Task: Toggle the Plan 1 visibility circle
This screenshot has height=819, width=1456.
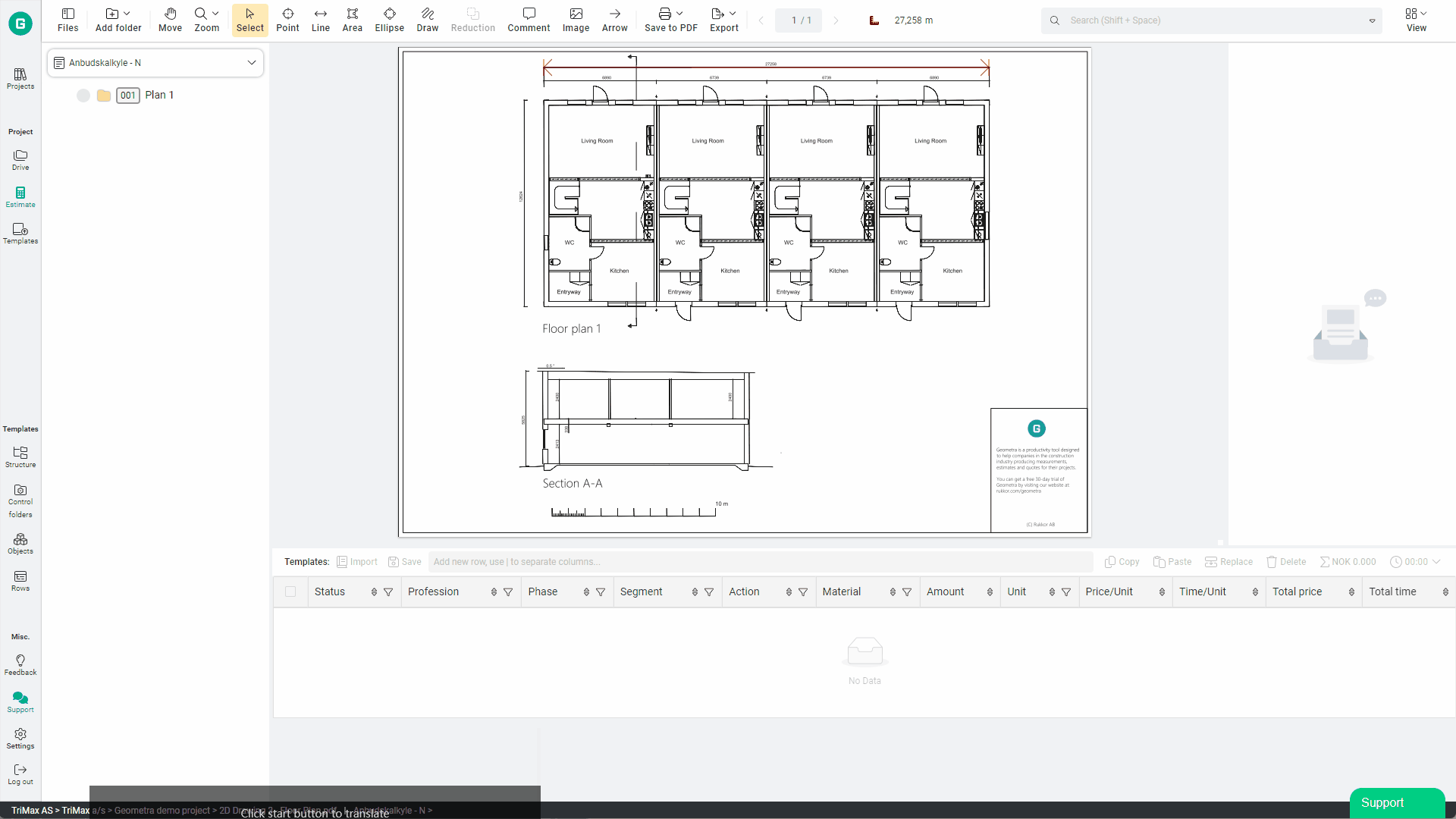Action: (83, 96)
